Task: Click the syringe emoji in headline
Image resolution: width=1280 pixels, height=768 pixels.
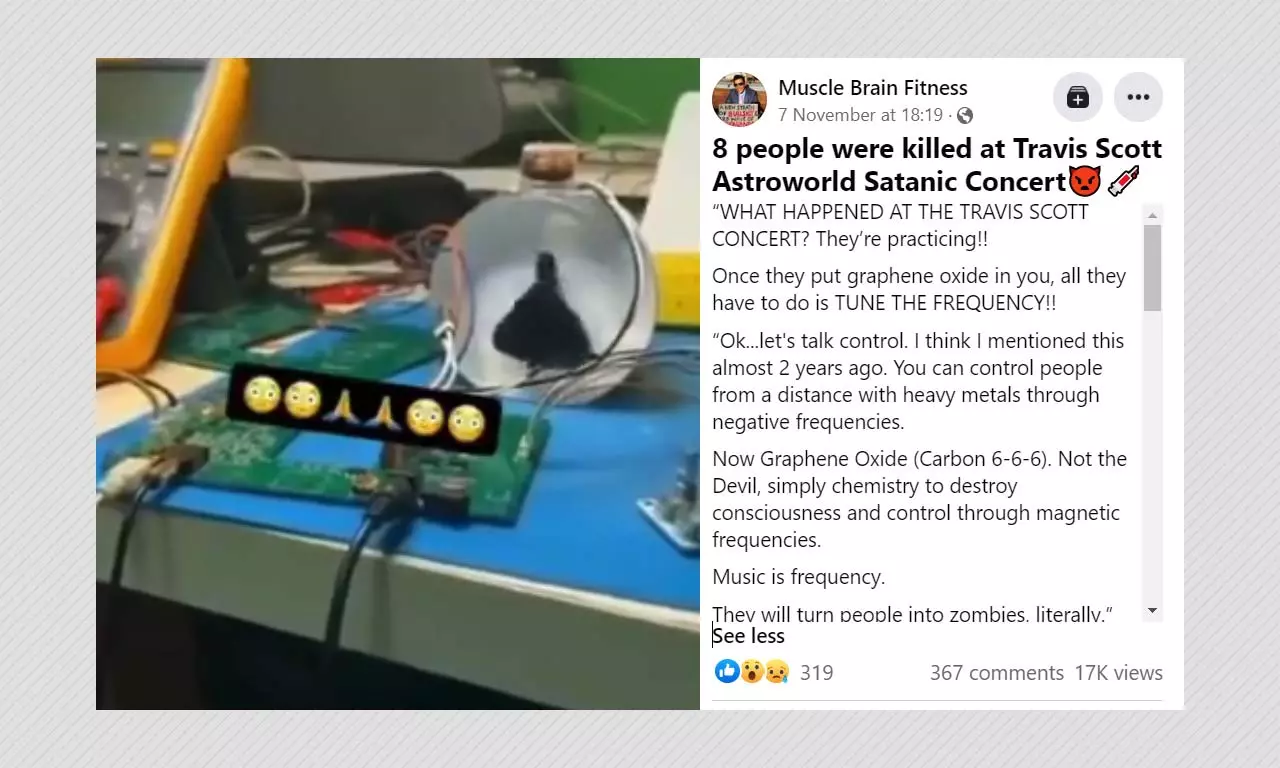Action: click(1124, 182)
